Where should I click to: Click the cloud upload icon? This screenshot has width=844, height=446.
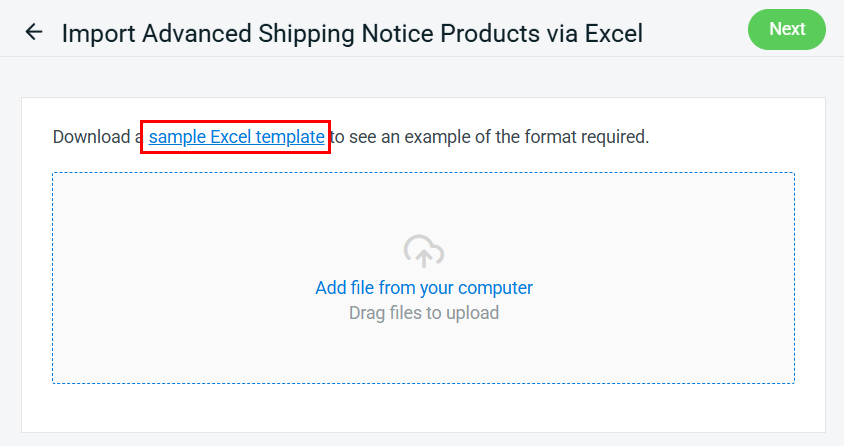pyautogui.click(x=423, y=252)
